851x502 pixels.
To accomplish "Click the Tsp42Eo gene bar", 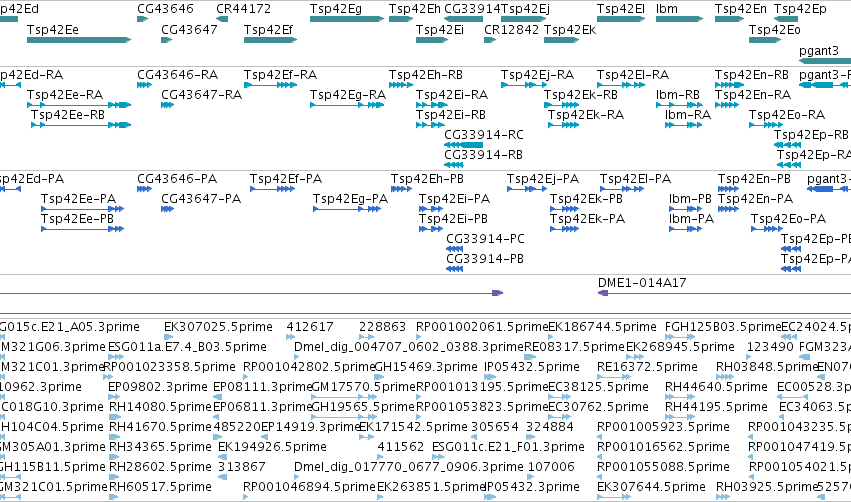I will (x=765, y=40).
